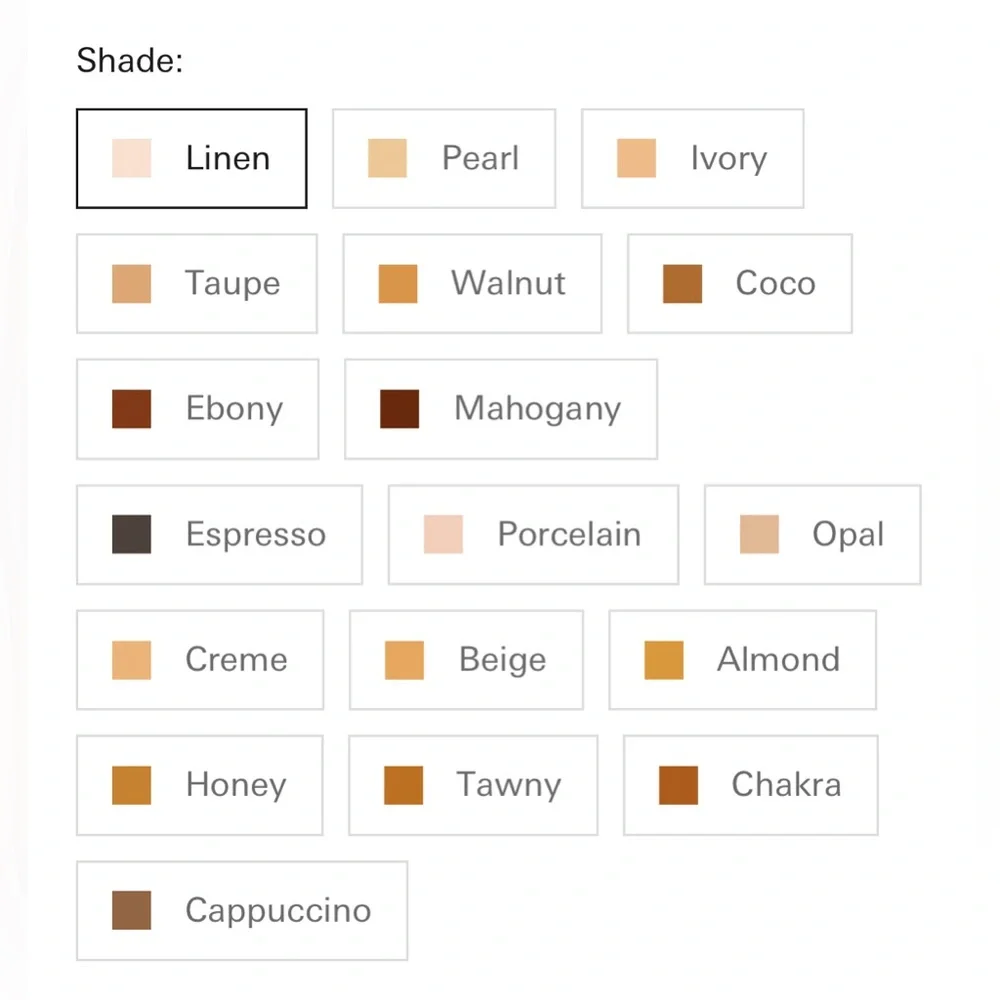1000x1000 pixels.
Task: Pick the Tawny shade
Action: pyautogui.click(x=473, y=785)
